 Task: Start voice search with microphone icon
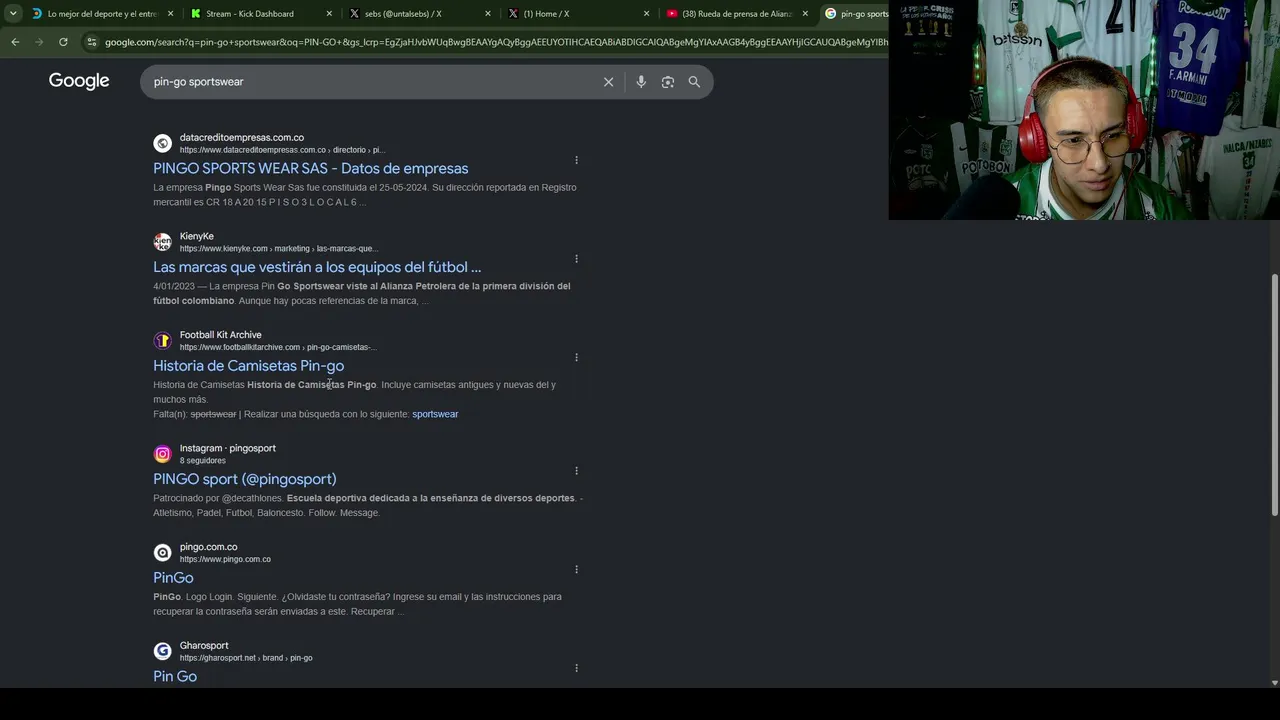(641, 82)
